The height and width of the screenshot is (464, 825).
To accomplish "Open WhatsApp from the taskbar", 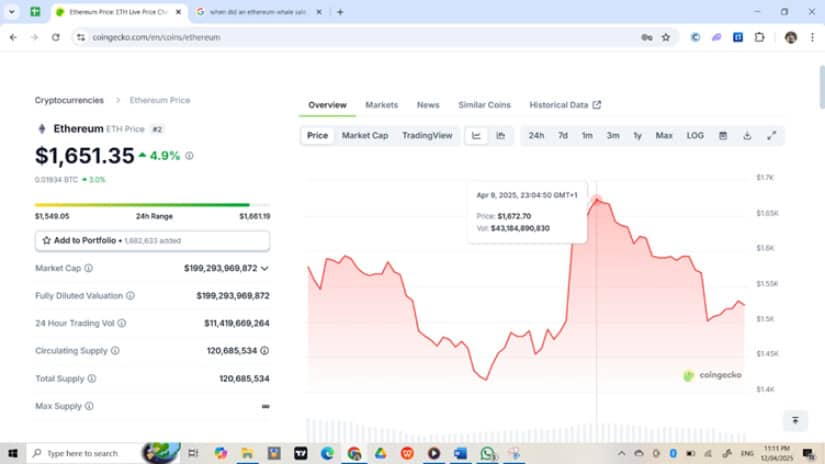I will click(487, 453).
